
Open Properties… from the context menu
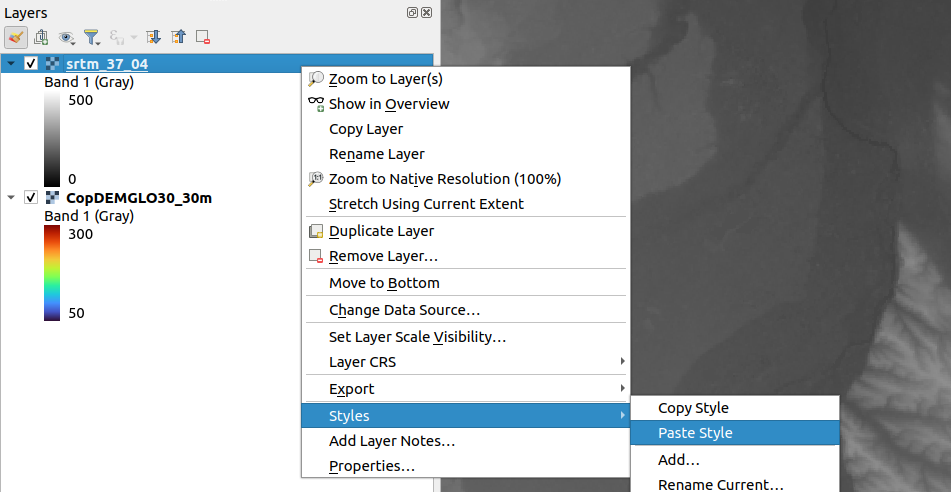click(x=371, y=466)
